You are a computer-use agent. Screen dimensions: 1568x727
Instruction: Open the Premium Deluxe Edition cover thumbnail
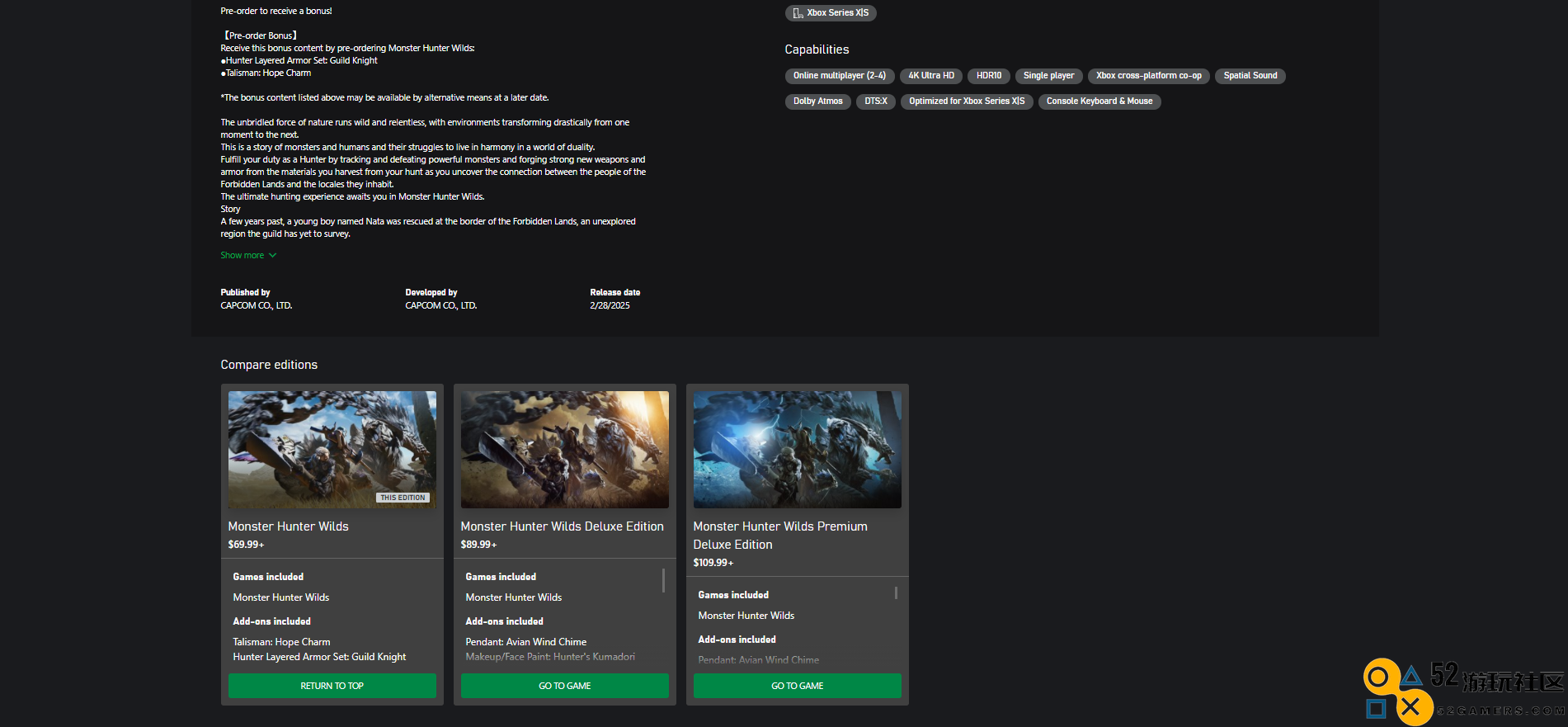point(798,450)
